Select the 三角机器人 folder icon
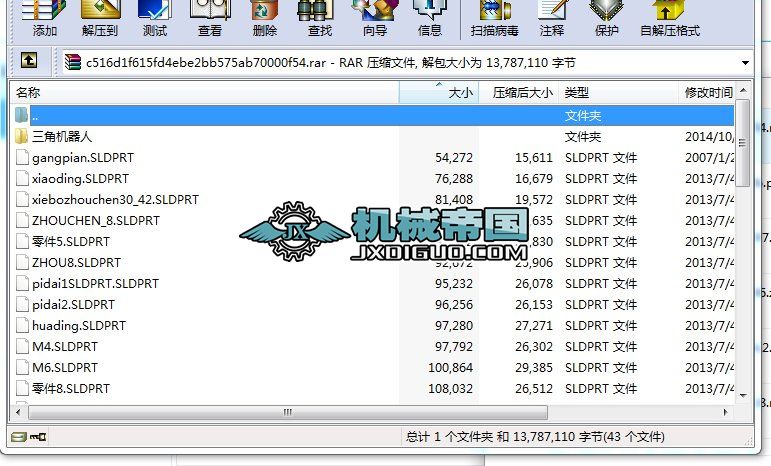Screen dimensions: 771x466 click(22, 136)
